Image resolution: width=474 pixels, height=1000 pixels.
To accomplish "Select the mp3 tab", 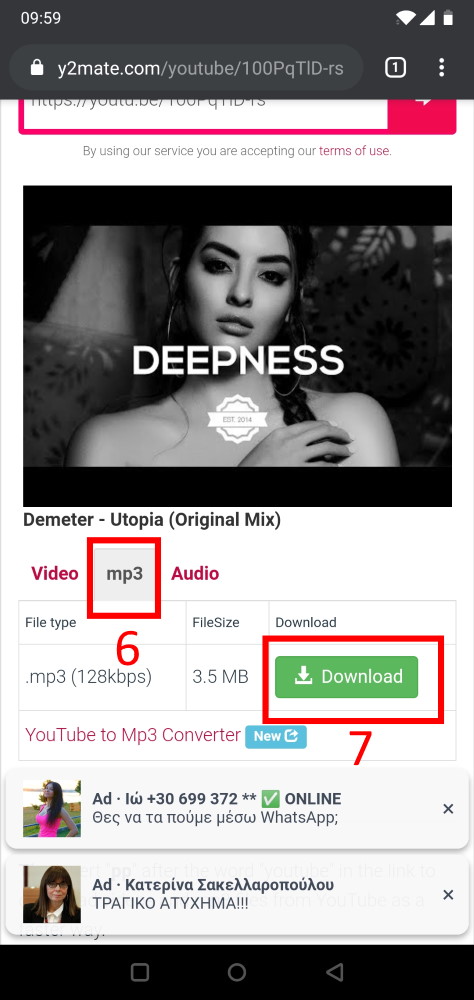I will point(124,573).
